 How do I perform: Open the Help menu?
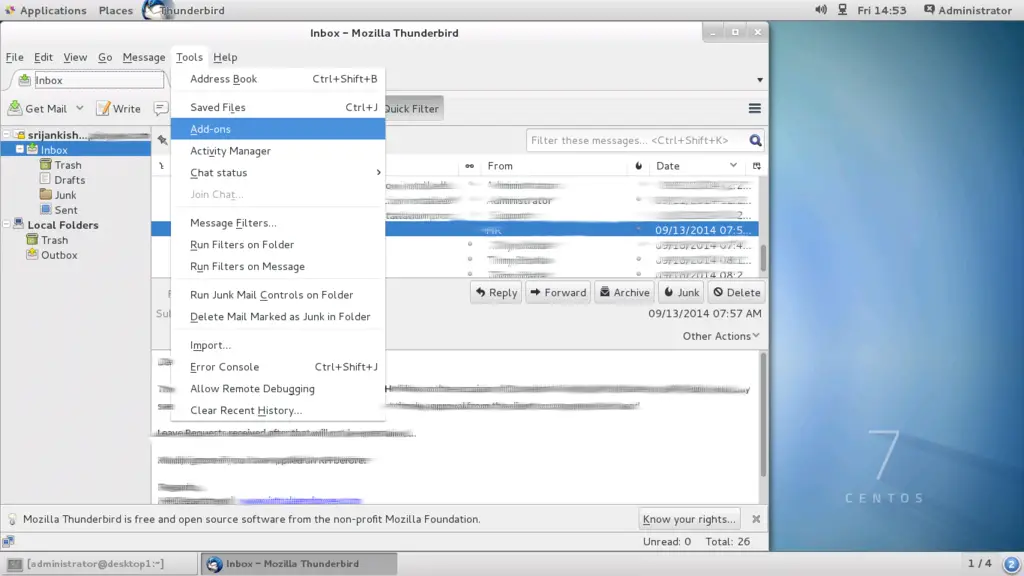[225, 57]
